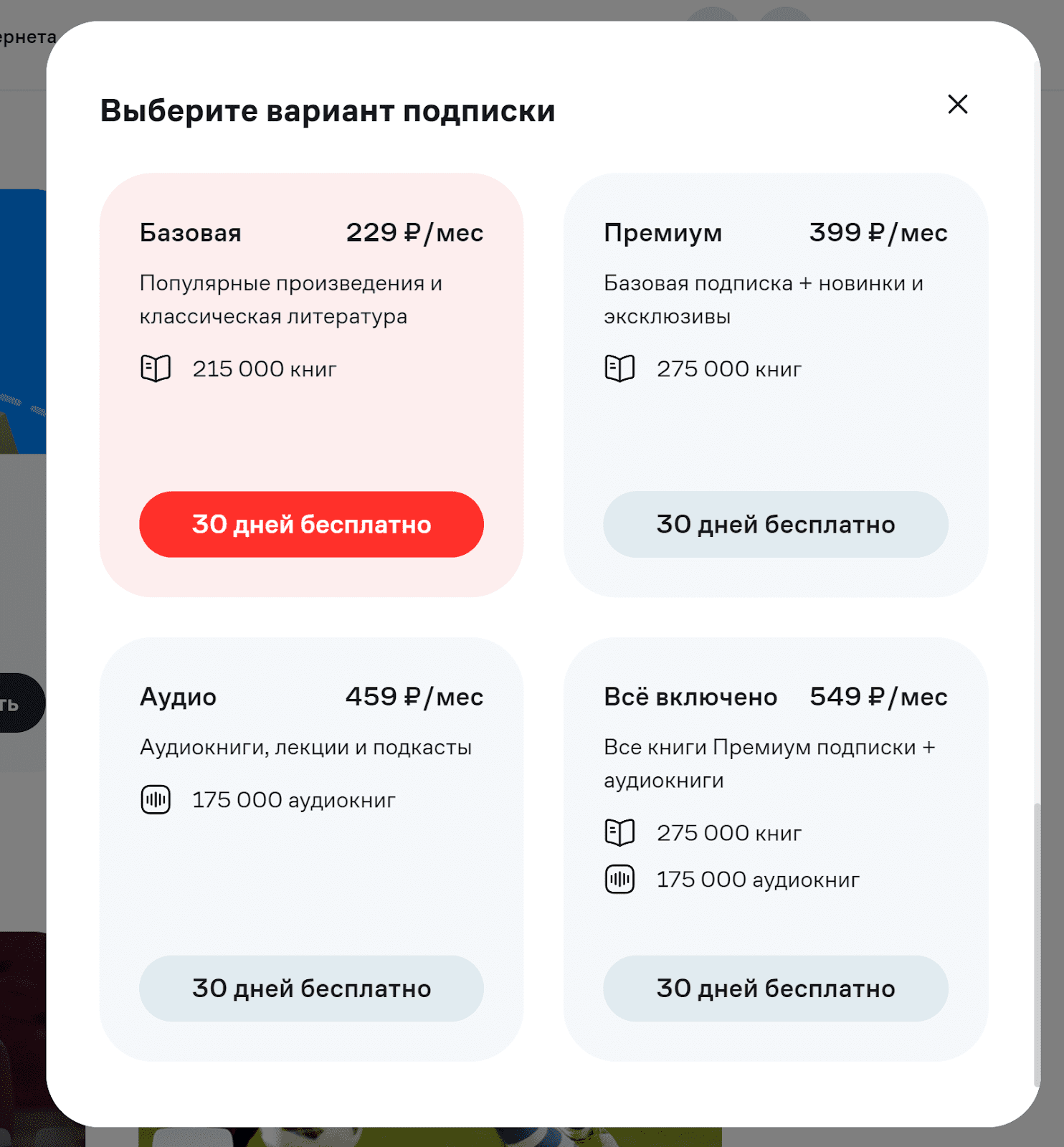1064x1147 pixels.
Task: Click the 549 ₽/мес price label
Action: tap(878, 697)
